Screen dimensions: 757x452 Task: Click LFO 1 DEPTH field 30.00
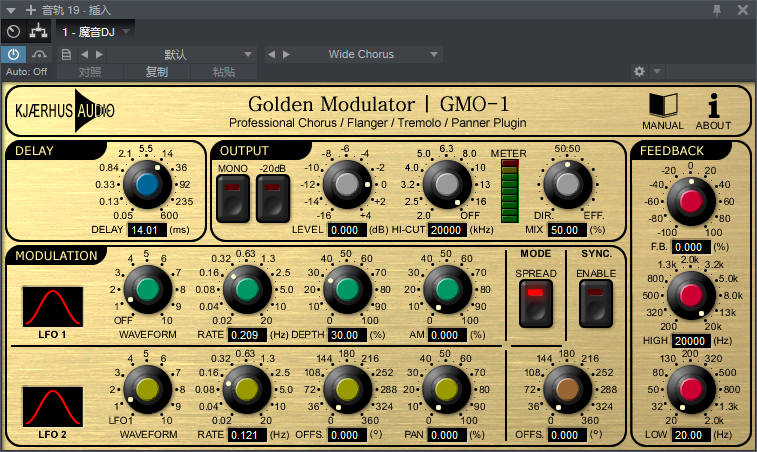pyautogui.click(x=347, y=335)
